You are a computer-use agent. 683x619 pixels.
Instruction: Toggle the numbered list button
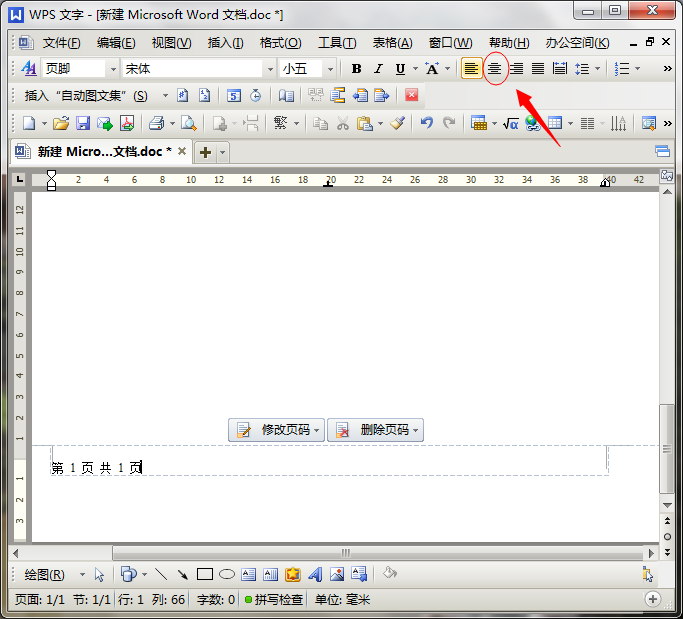[x=622, y=69]
